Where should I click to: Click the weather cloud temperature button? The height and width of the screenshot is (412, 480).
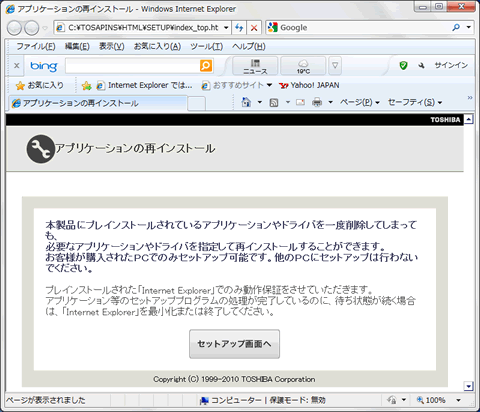(x=303, y=66)
